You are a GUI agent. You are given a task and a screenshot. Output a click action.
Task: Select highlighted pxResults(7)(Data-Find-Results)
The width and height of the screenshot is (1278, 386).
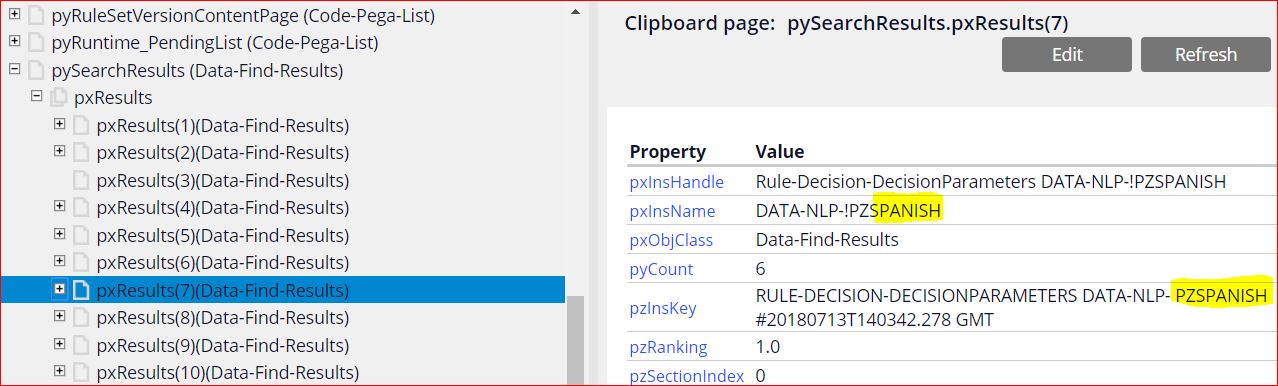pos(223,291)
